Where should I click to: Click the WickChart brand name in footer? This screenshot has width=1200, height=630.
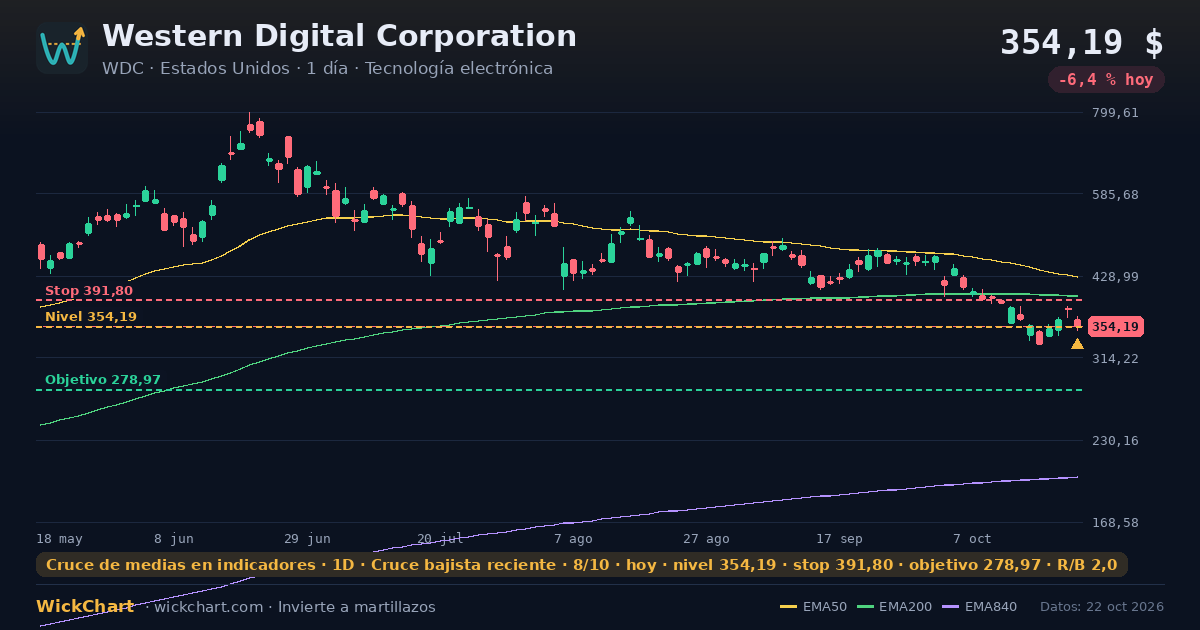[85, 607]
